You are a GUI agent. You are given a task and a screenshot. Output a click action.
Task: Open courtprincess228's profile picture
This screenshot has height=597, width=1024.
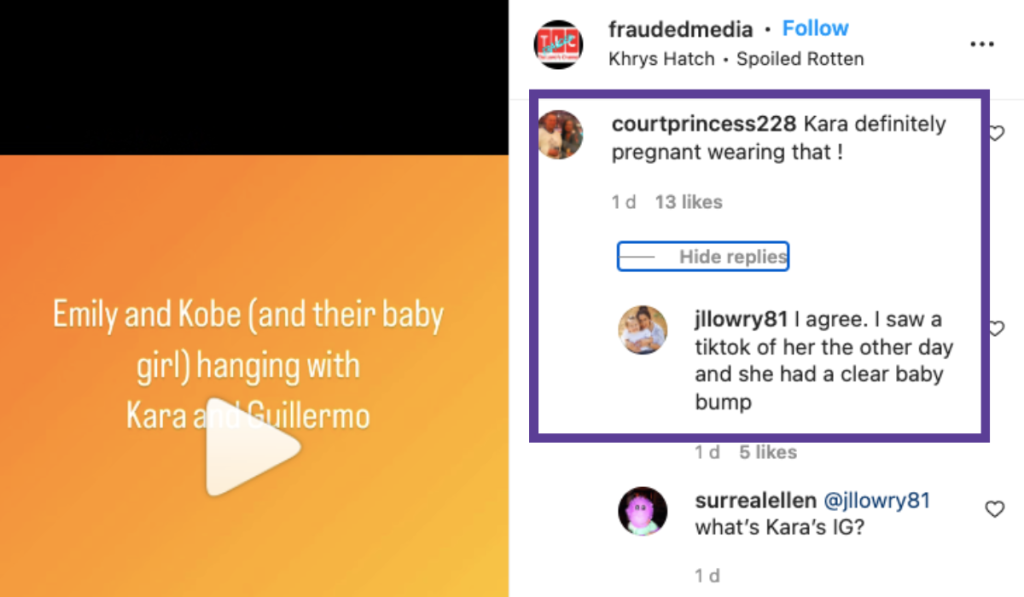[x=560, y=134]
